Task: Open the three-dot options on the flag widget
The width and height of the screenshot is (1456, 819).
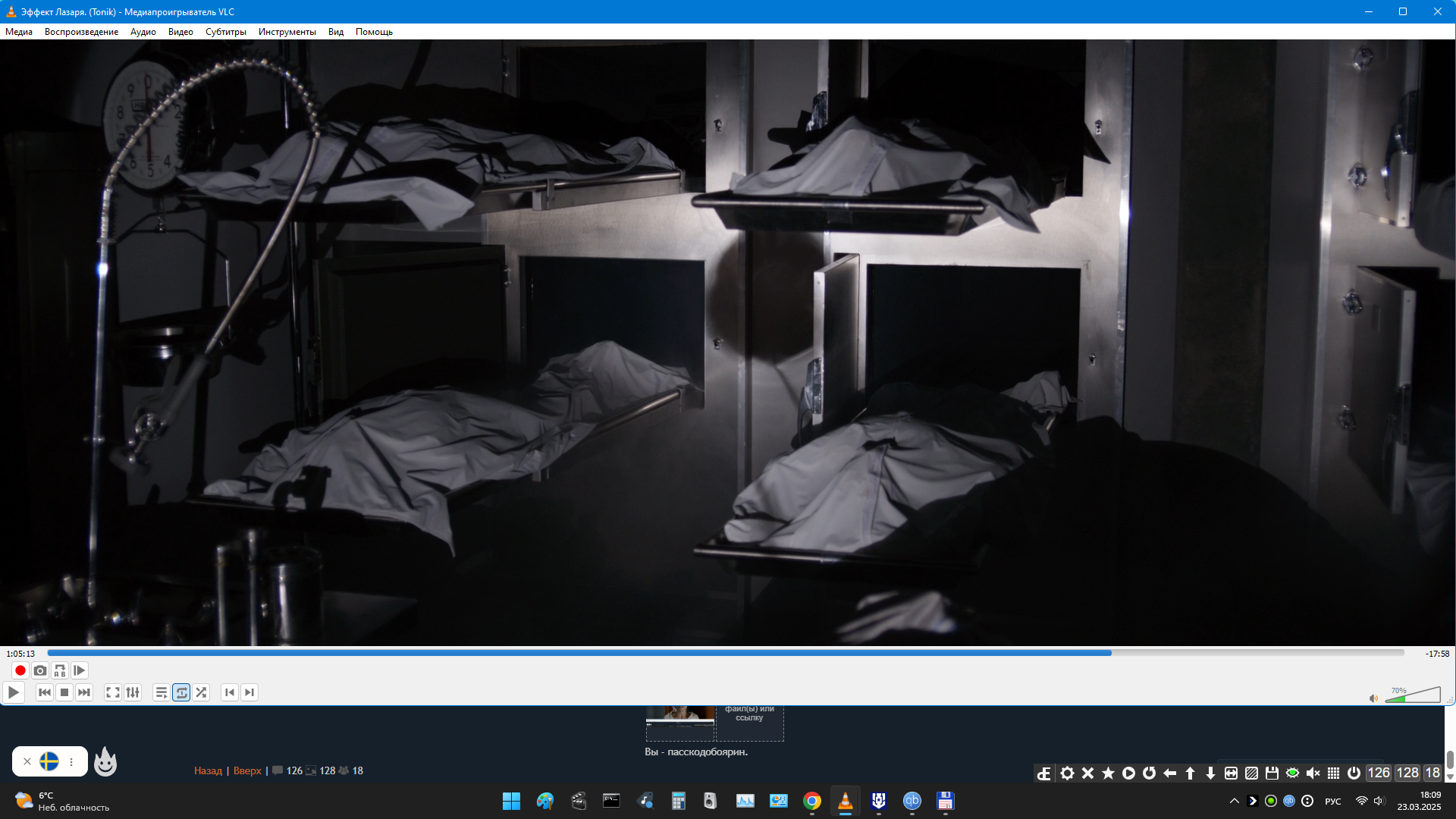Action: (x=71, y=761)
